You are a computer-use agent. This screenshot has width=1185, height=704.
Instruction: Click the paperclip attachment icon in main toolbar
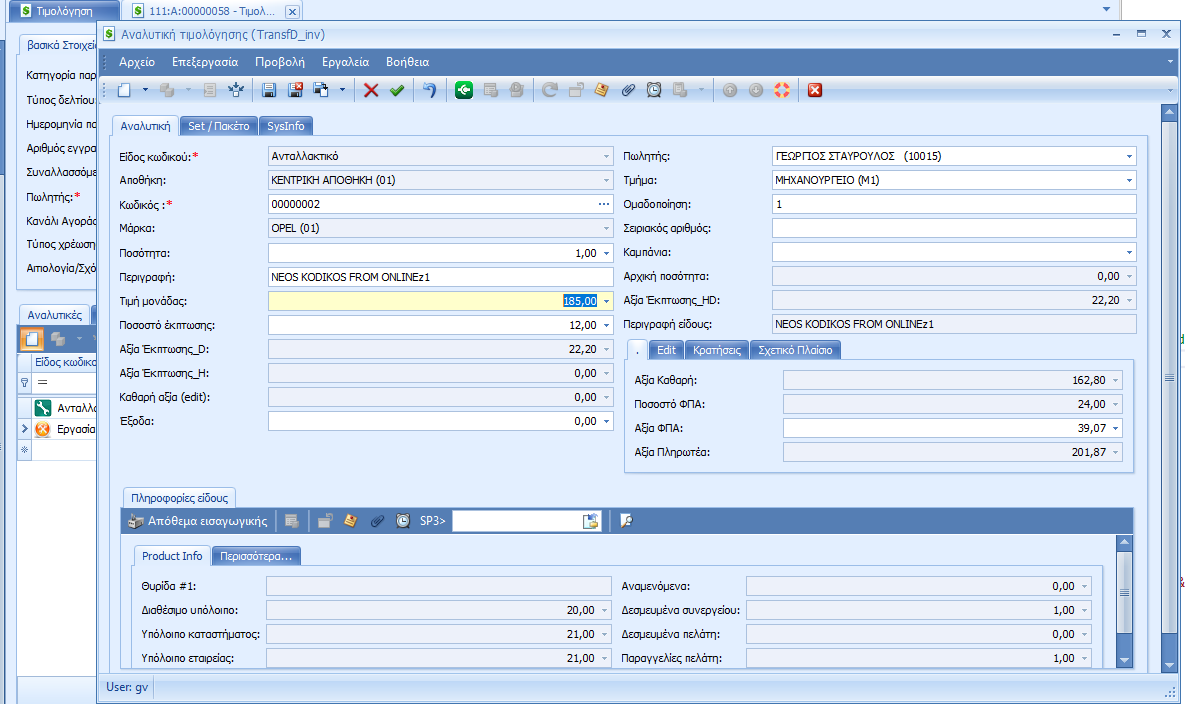(x=628, y=90)
